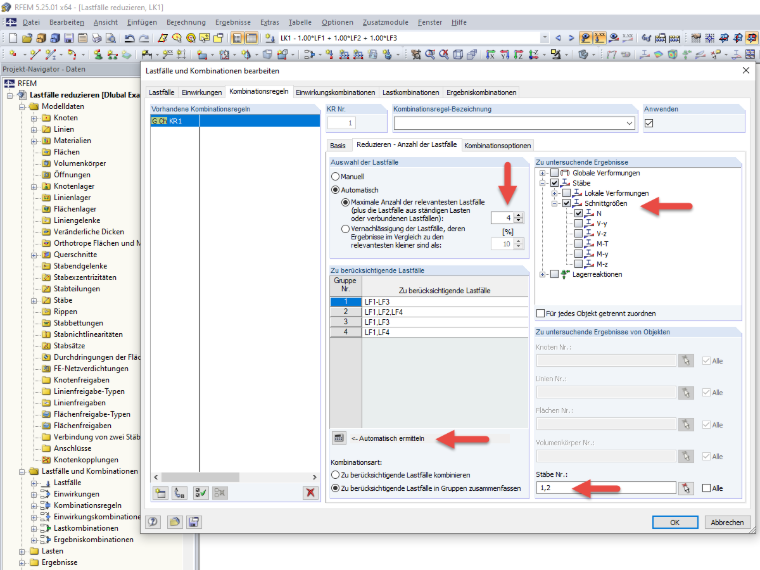Image resolution: width=760 pixels, height=570 pixels.
Task: Click the new node tool icon
Action: click(x=13, y=54)
